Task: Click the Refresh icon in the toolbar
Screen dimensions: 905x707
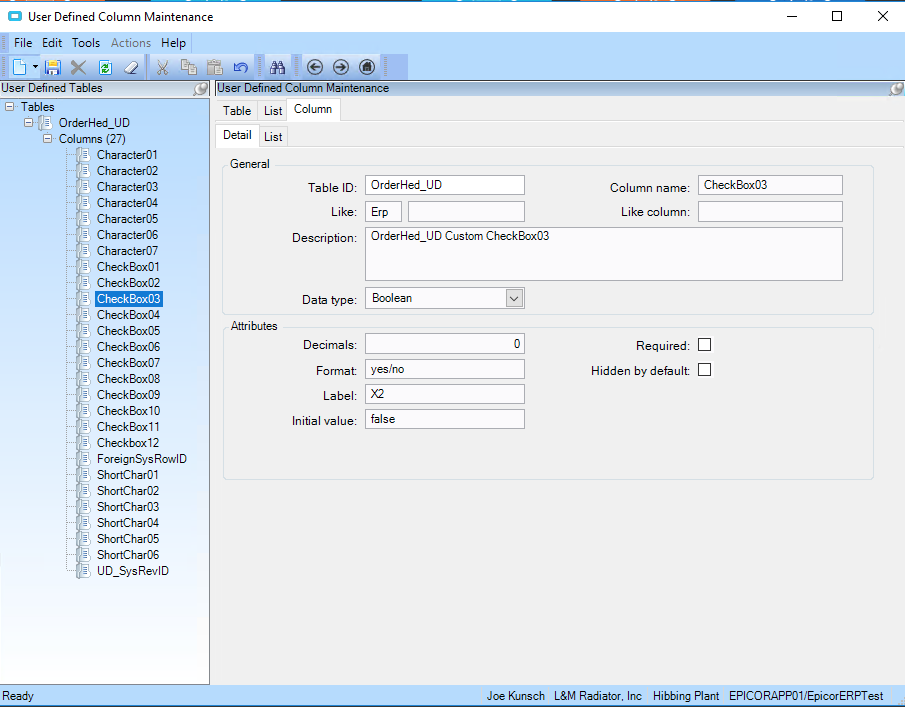Action: click(x=104, y=67)
